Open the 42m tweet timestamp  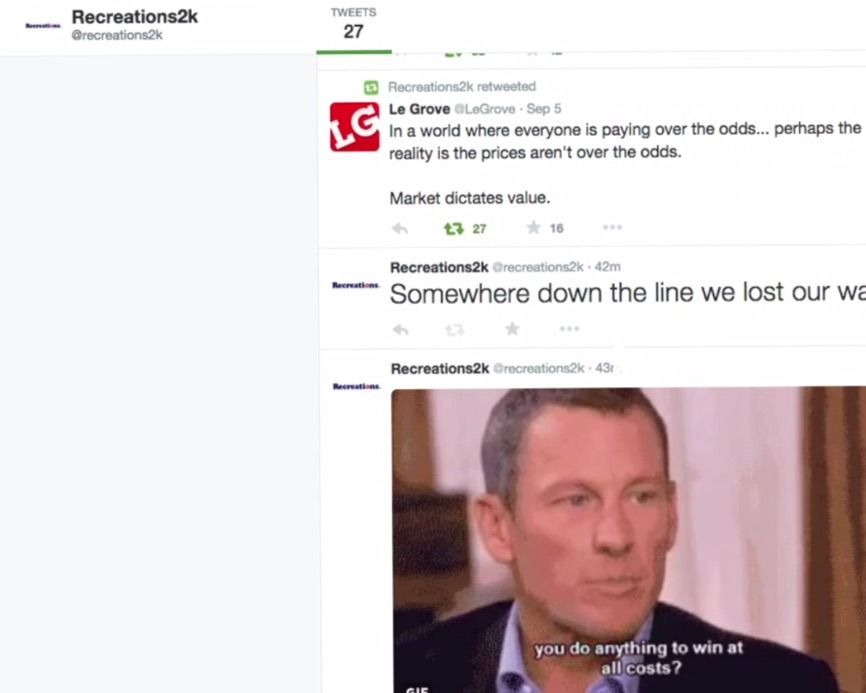608,267
